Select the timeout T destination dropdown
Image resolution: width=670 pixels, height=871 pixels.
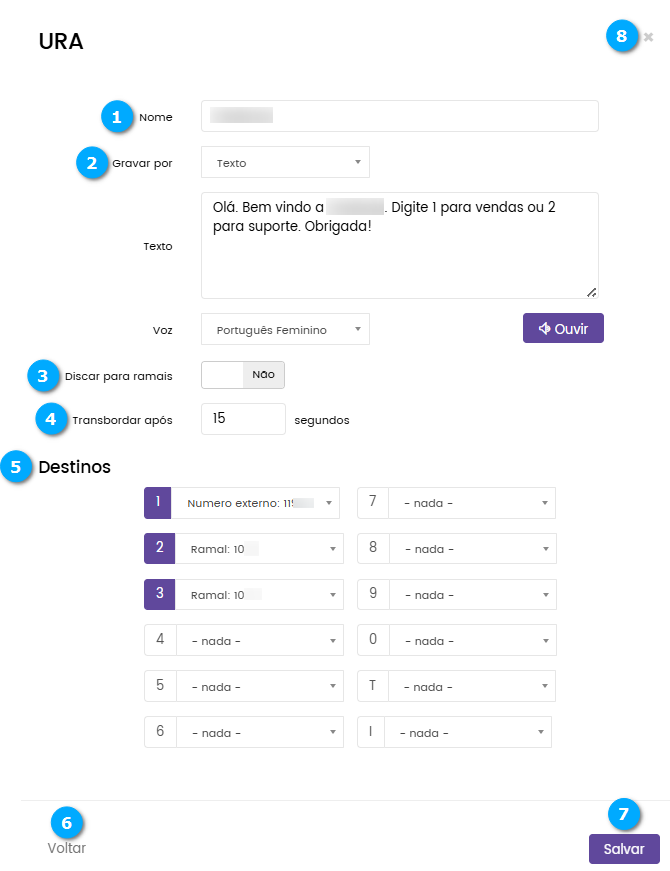point(471,687)
